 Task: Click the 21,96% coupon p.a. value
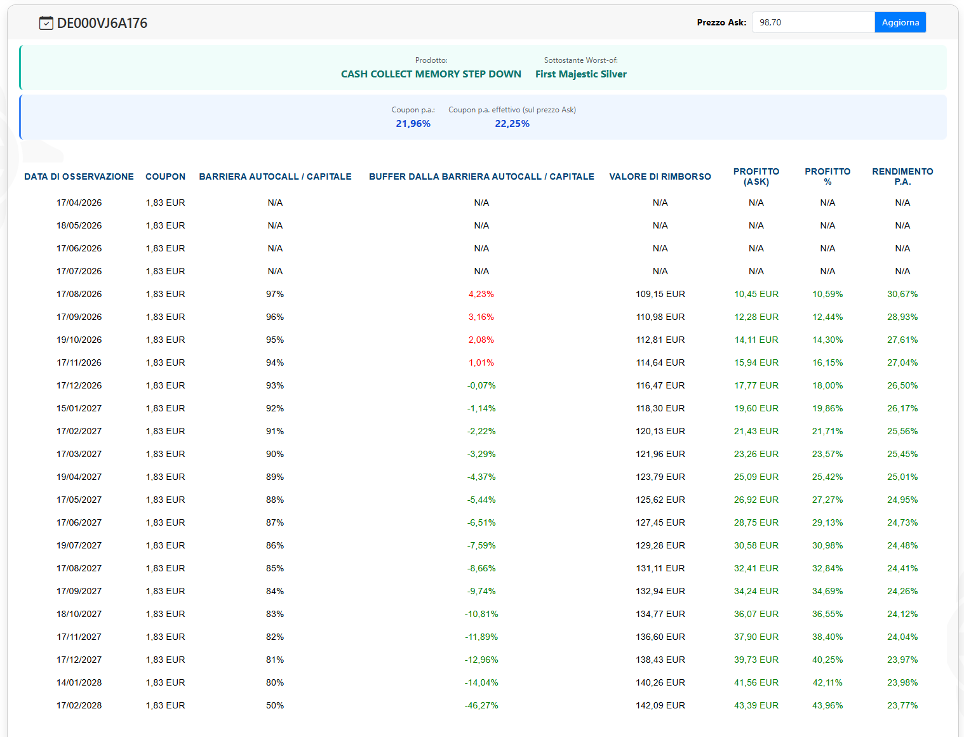tap(413, 124)
